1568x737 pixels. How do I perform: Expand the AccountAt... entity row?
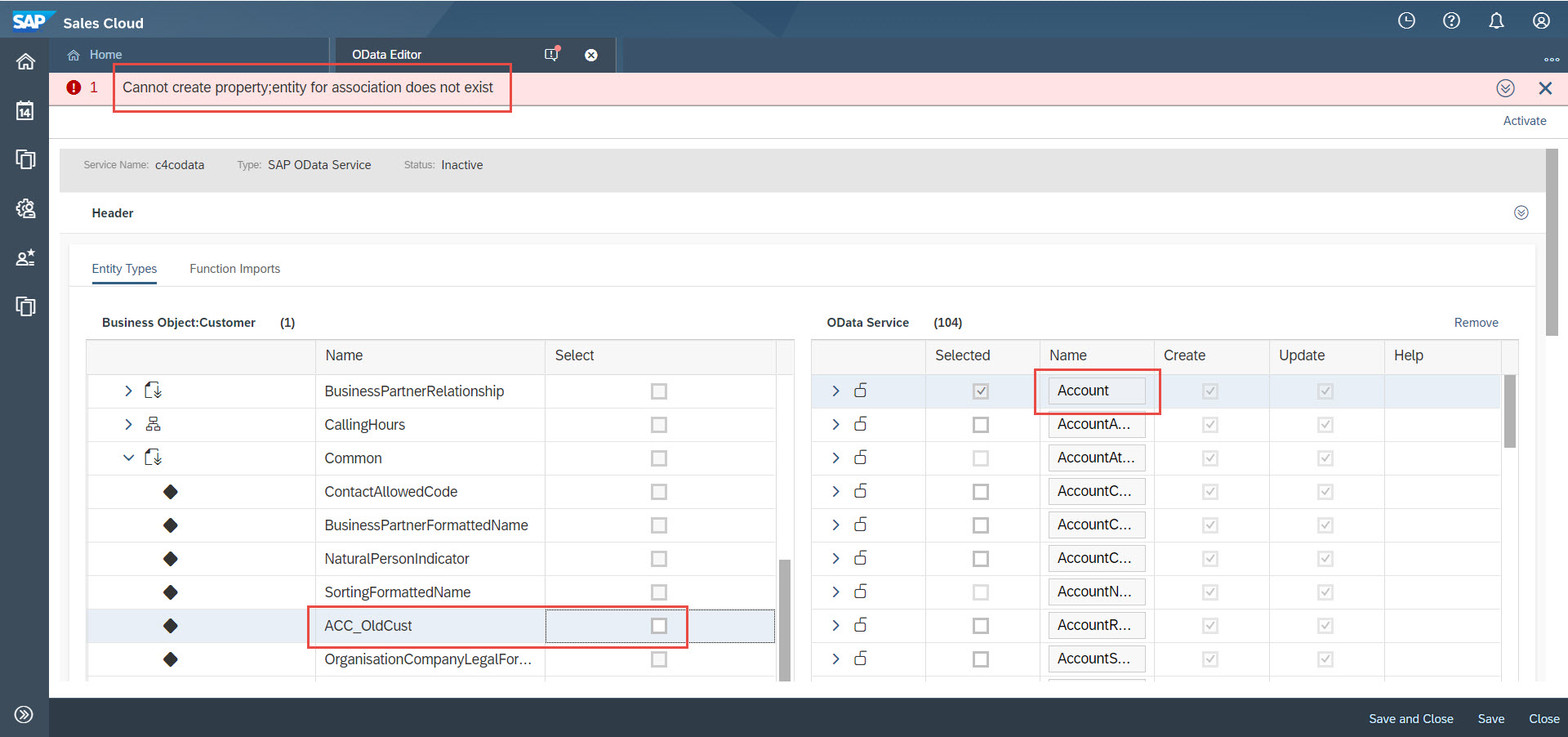[835, 458]
